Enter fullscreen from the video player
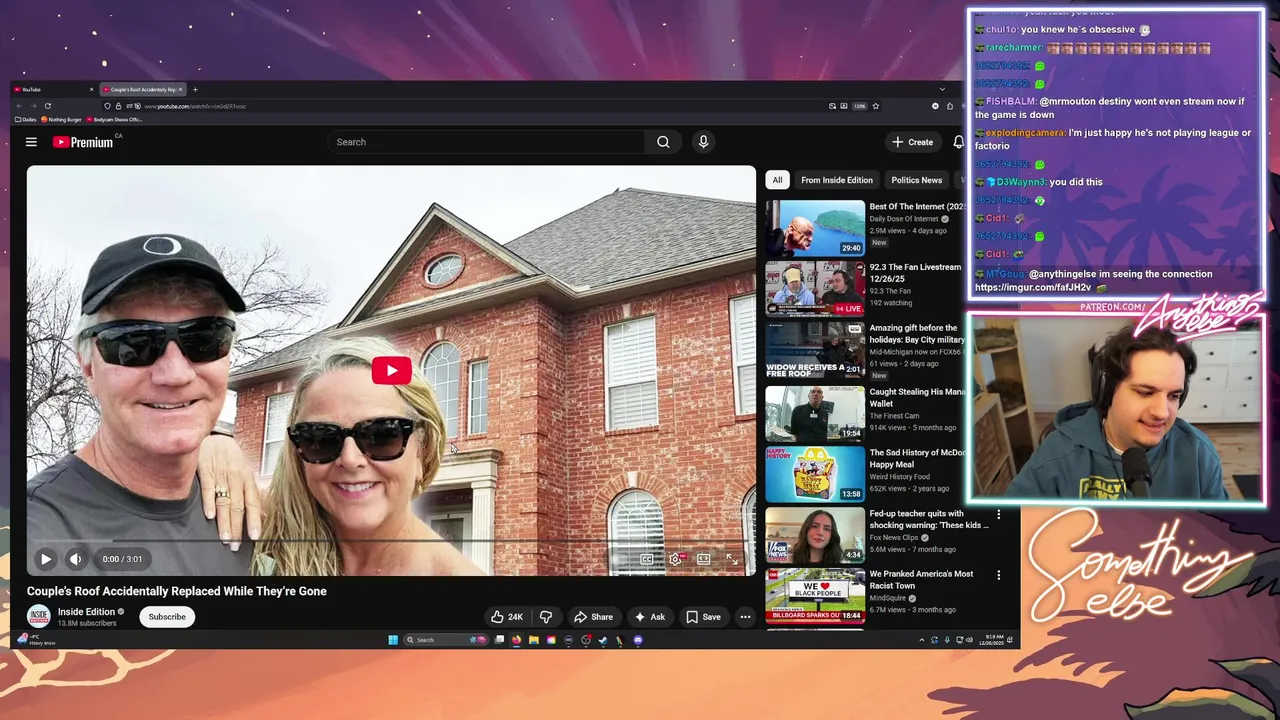The width and height of the screenshot is (1280, 720). tap(732, 559)
